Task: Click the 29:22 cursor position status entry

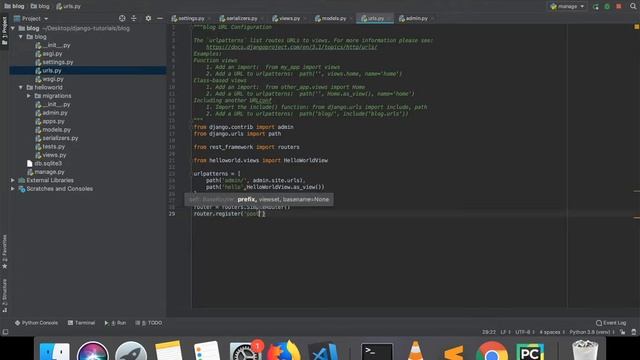Action: (489, 332)
